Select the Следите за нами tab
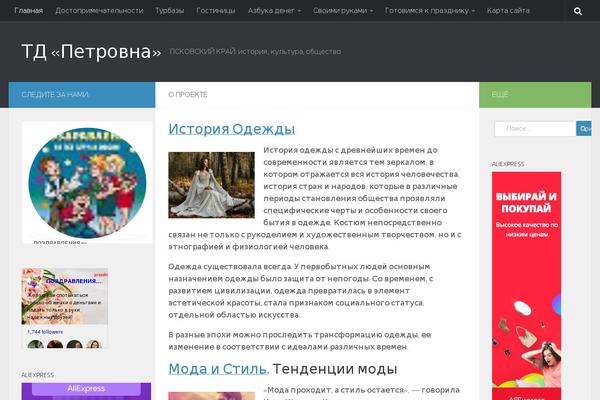 [82, 95]
